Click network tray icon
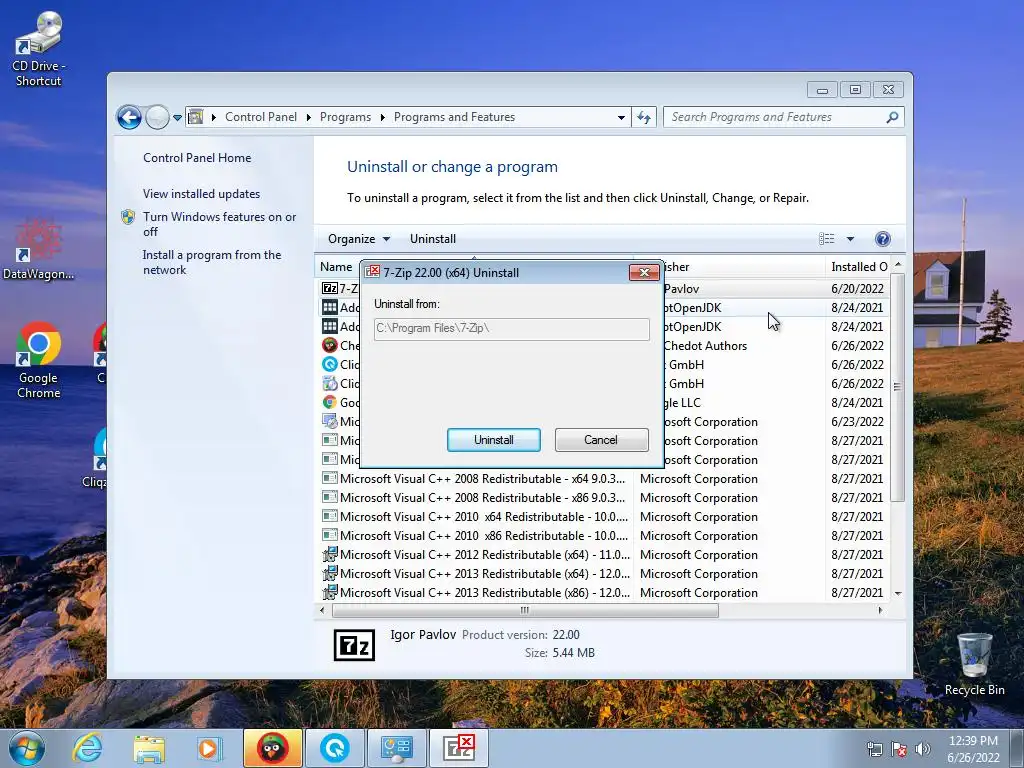This screenshot has height=768, width=1024. coord(875,749)
